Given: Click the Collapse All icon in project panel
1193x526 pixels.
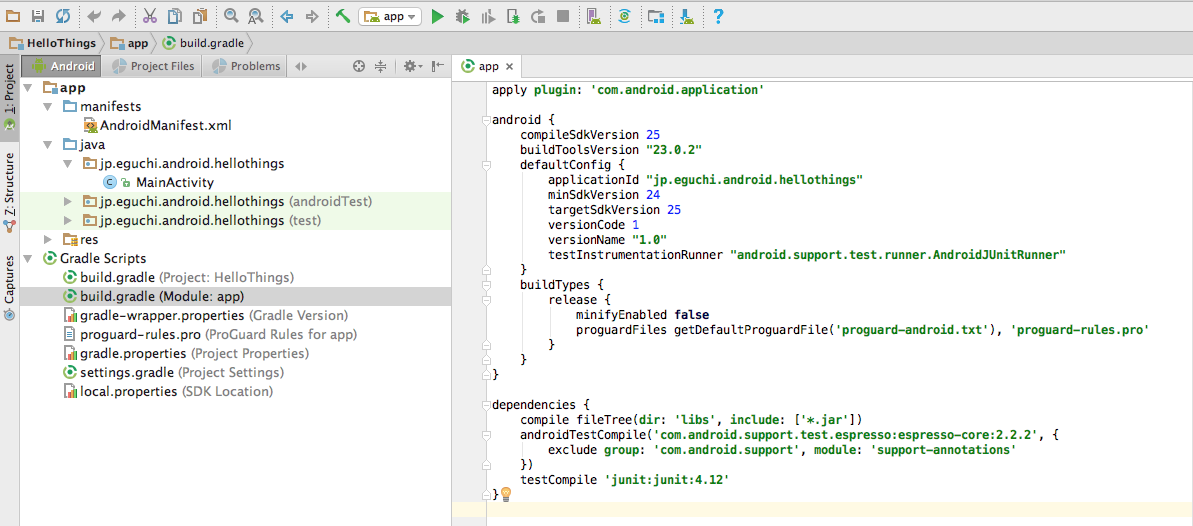Looking at the screenshot, I should tap(381, 66).
